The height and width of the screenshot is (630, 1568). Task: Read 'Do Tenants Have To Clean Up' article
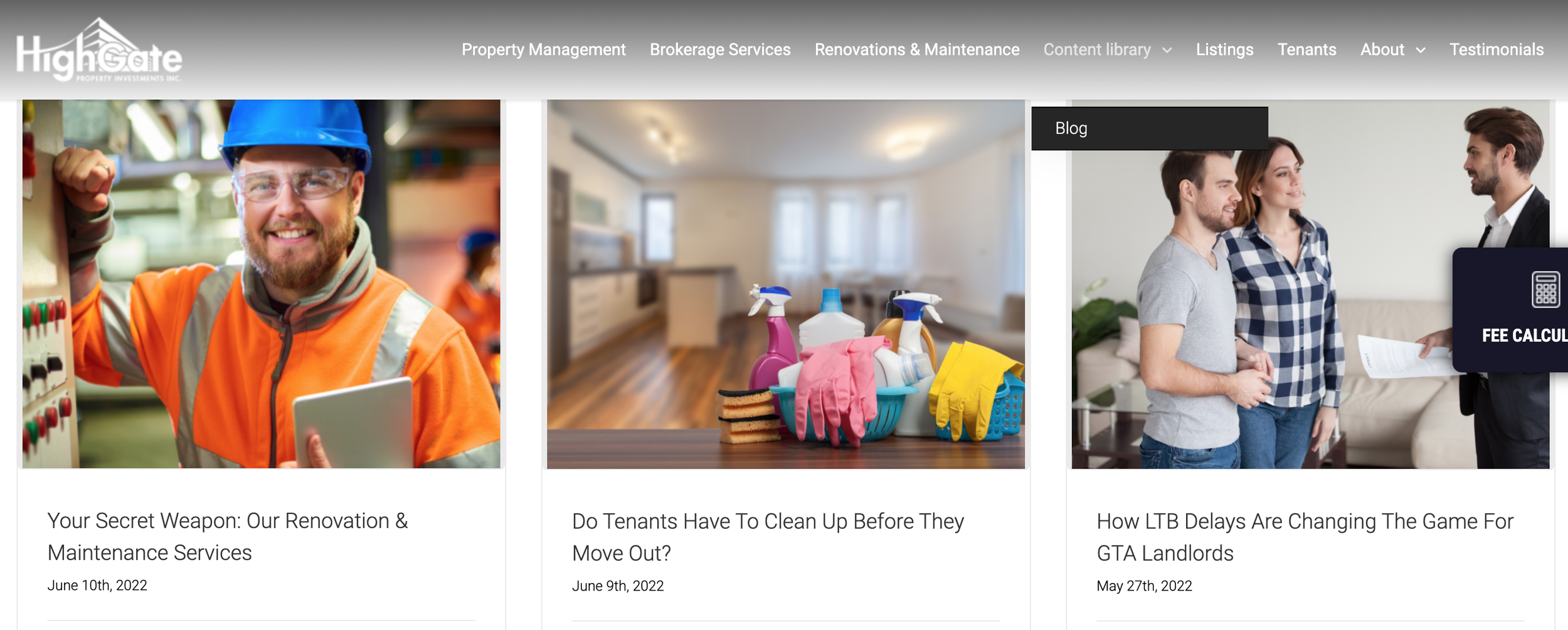768,537
